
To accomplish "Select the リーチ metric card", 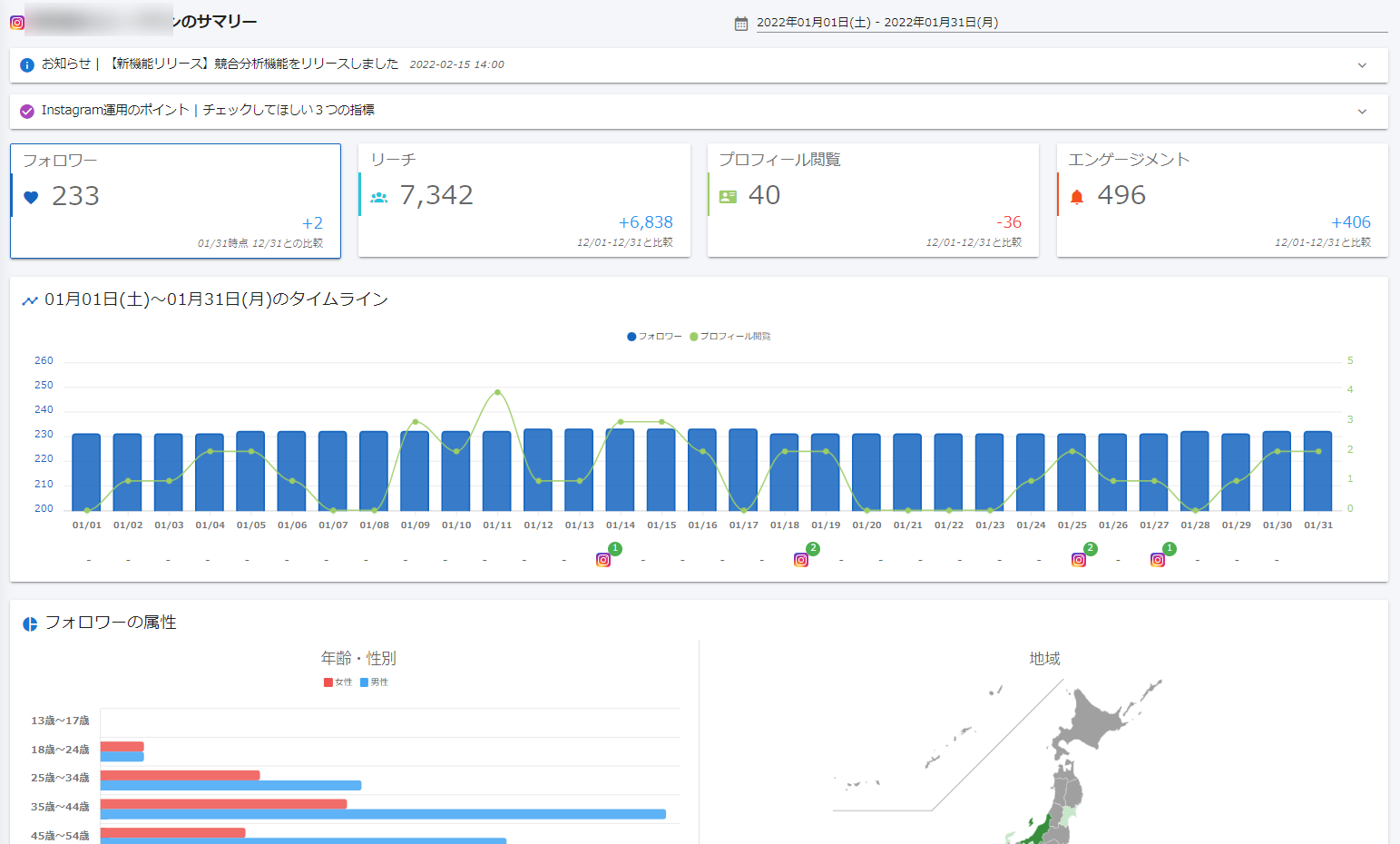I will 524,201.
